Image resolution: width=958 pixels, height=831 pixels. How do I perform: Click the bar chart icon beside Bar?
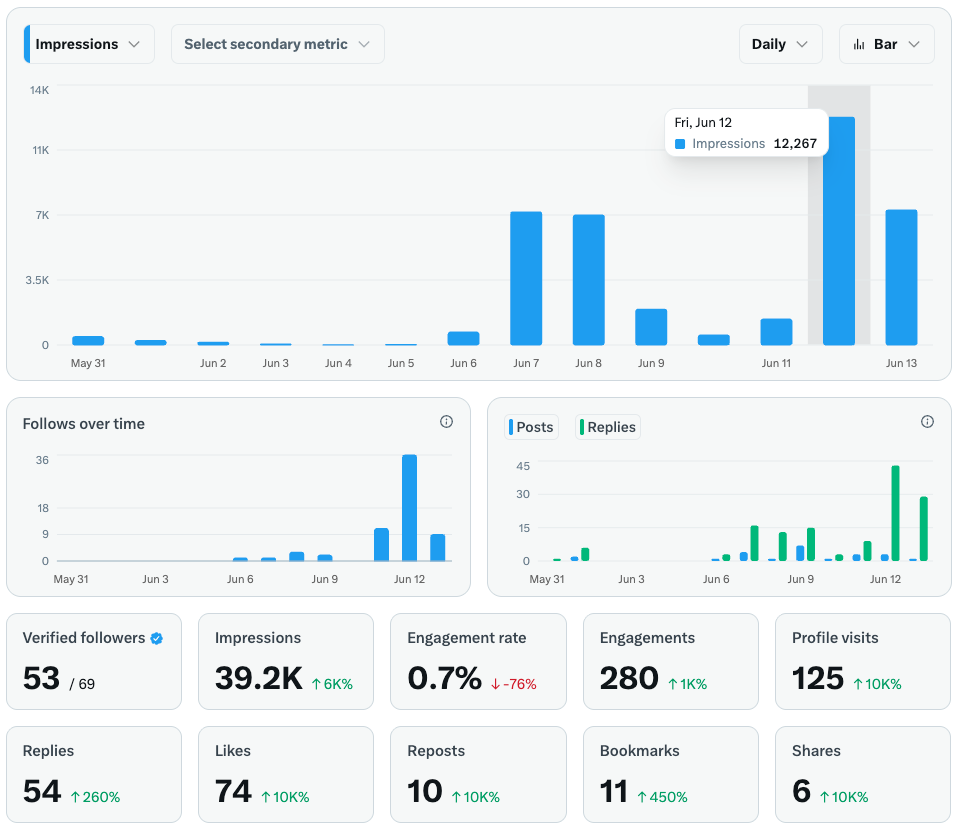coord(859,44)
